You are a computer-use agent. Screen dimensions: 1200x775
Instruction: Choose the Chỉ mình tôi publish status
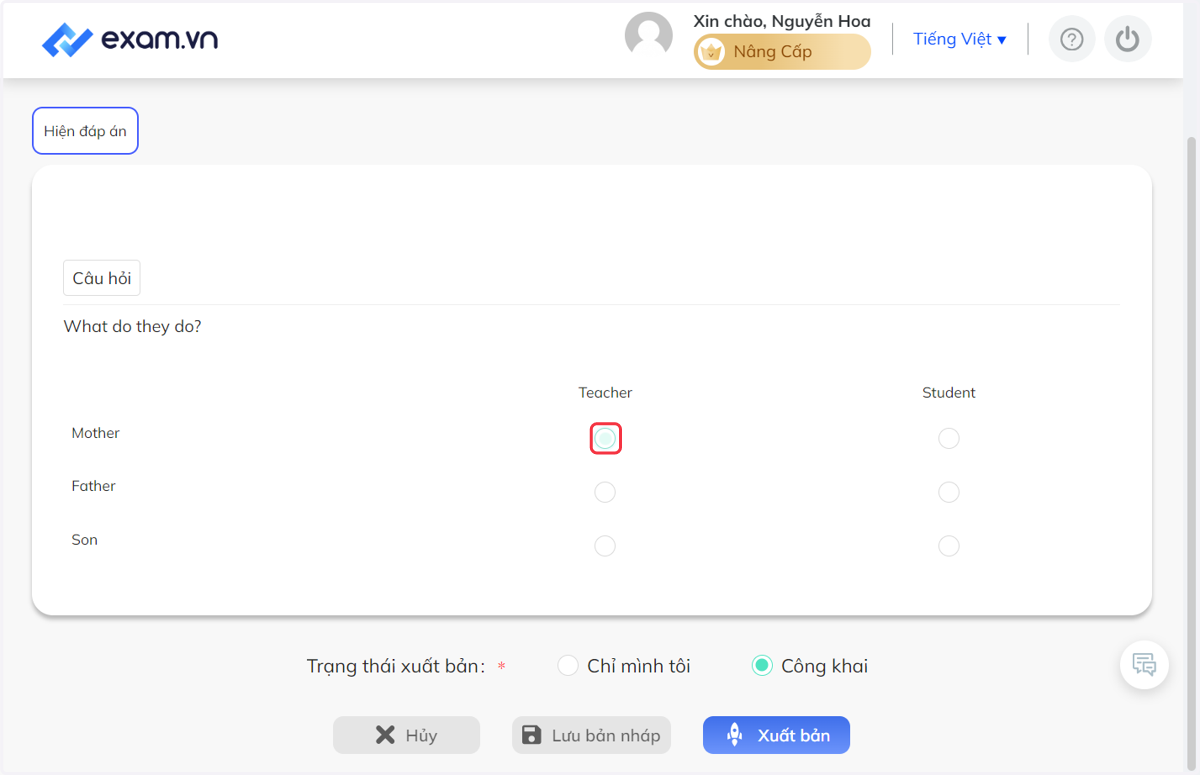click(568, 665)
